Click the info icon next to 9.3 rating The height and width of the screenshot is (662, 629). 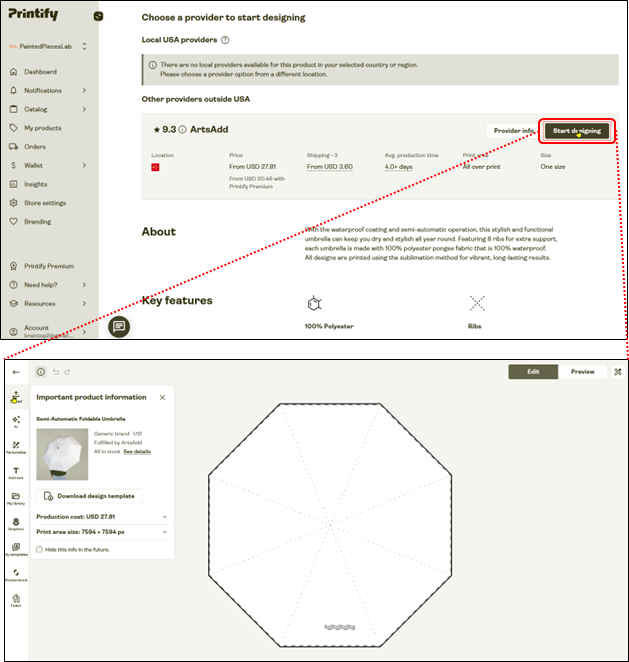(182, 130)
